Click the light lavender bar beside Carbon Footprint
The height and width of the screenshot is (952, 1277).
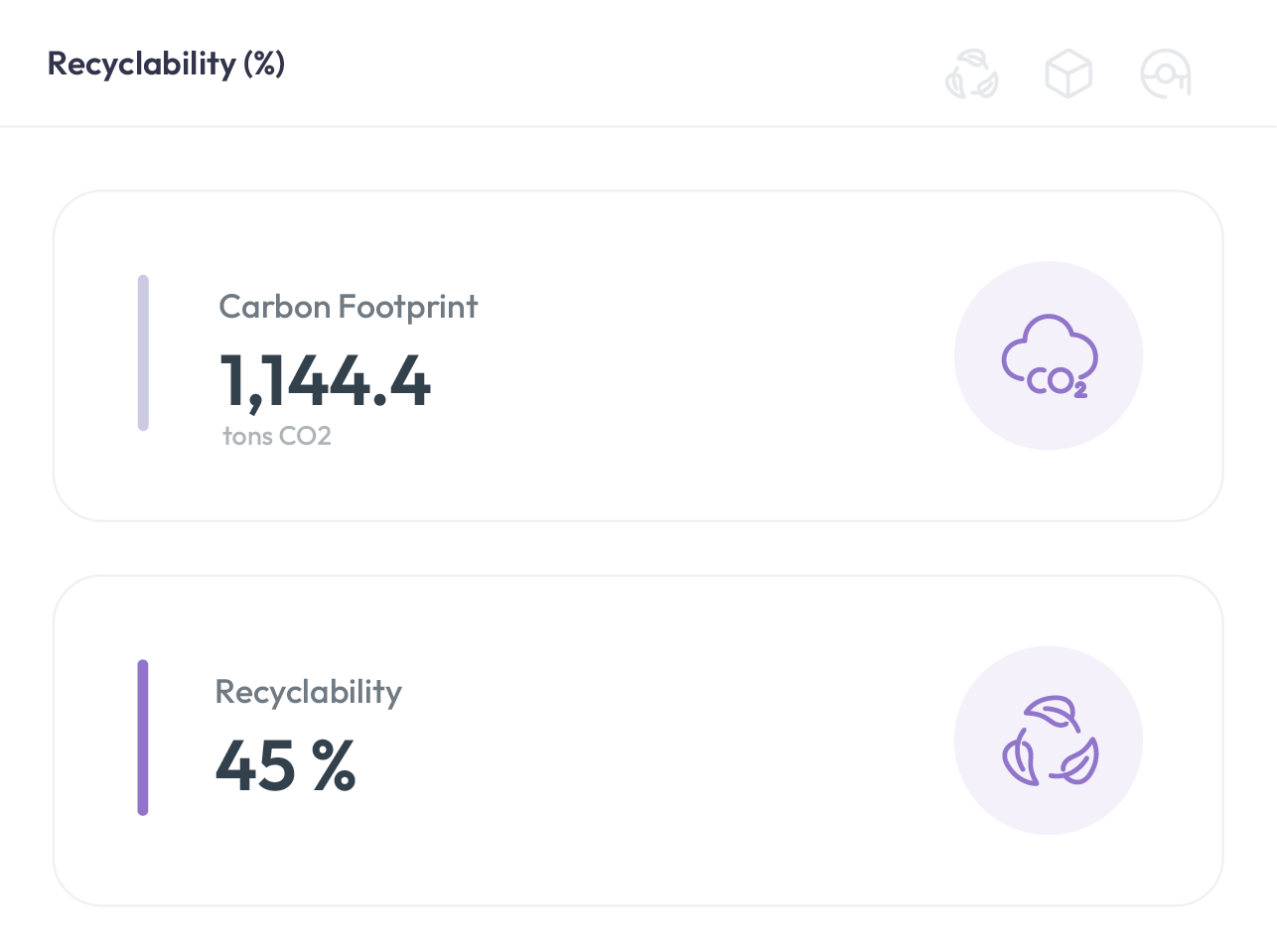point(143,353)
